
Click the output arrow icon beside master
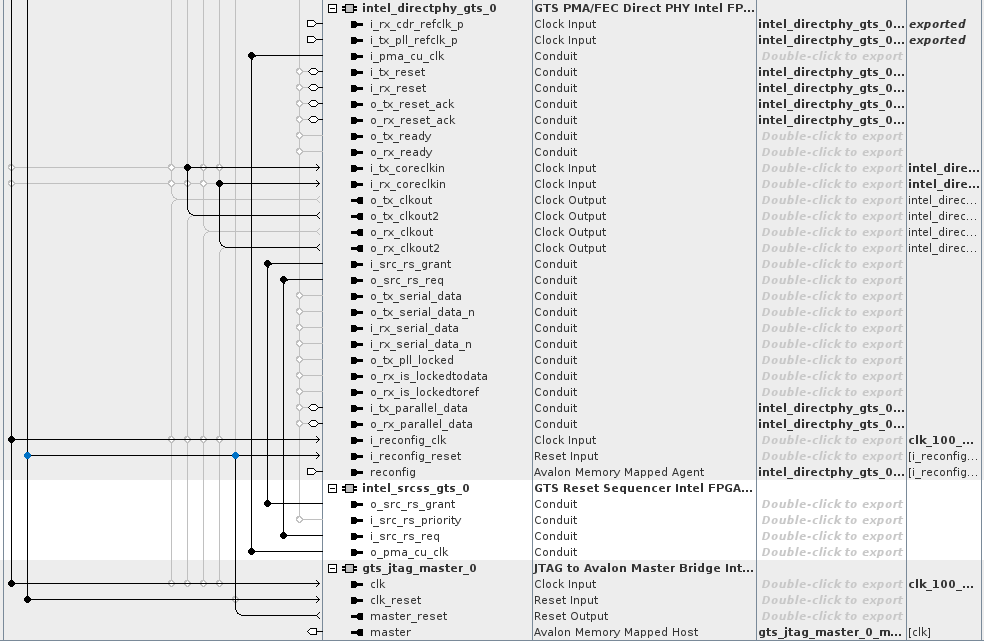[x=357, y=633]
